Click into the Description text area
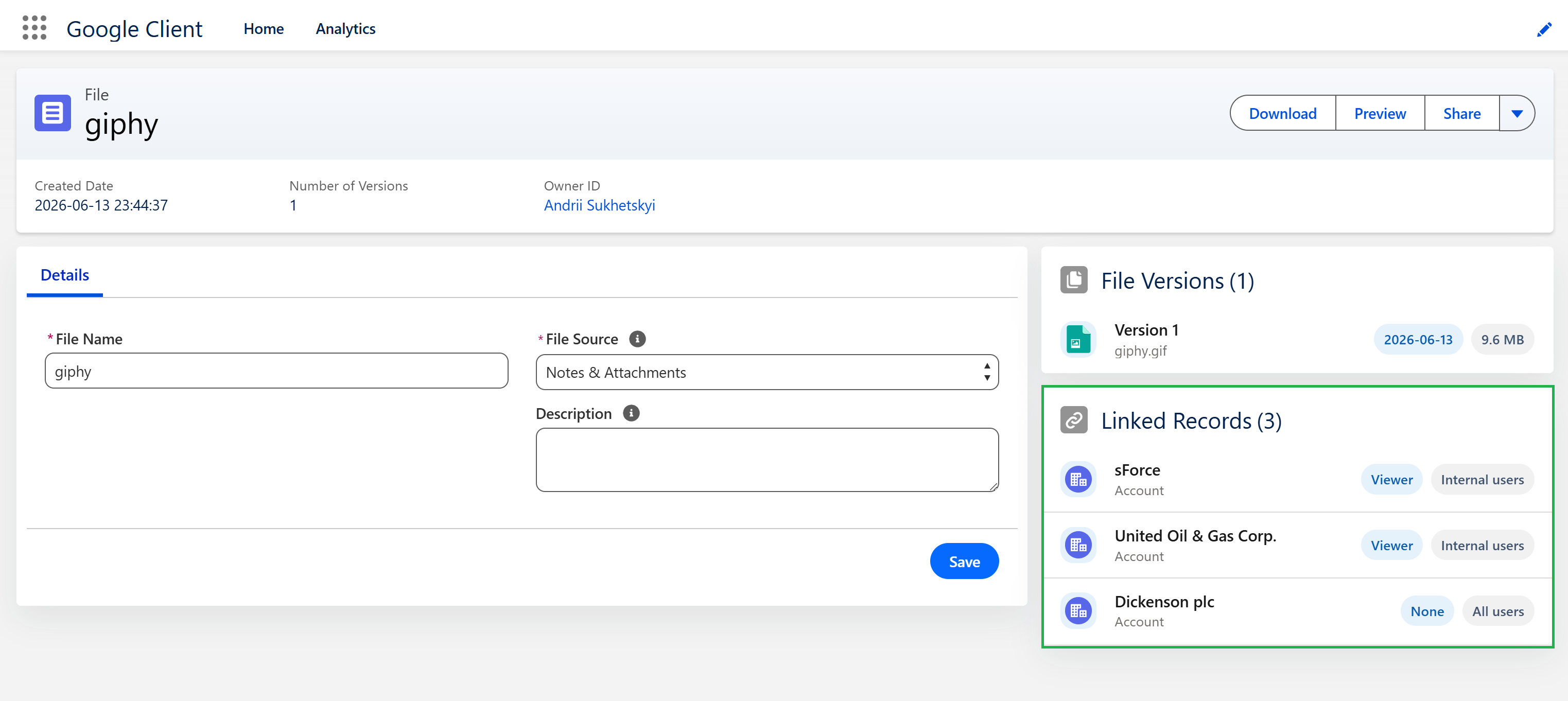 tap(767, 460)
